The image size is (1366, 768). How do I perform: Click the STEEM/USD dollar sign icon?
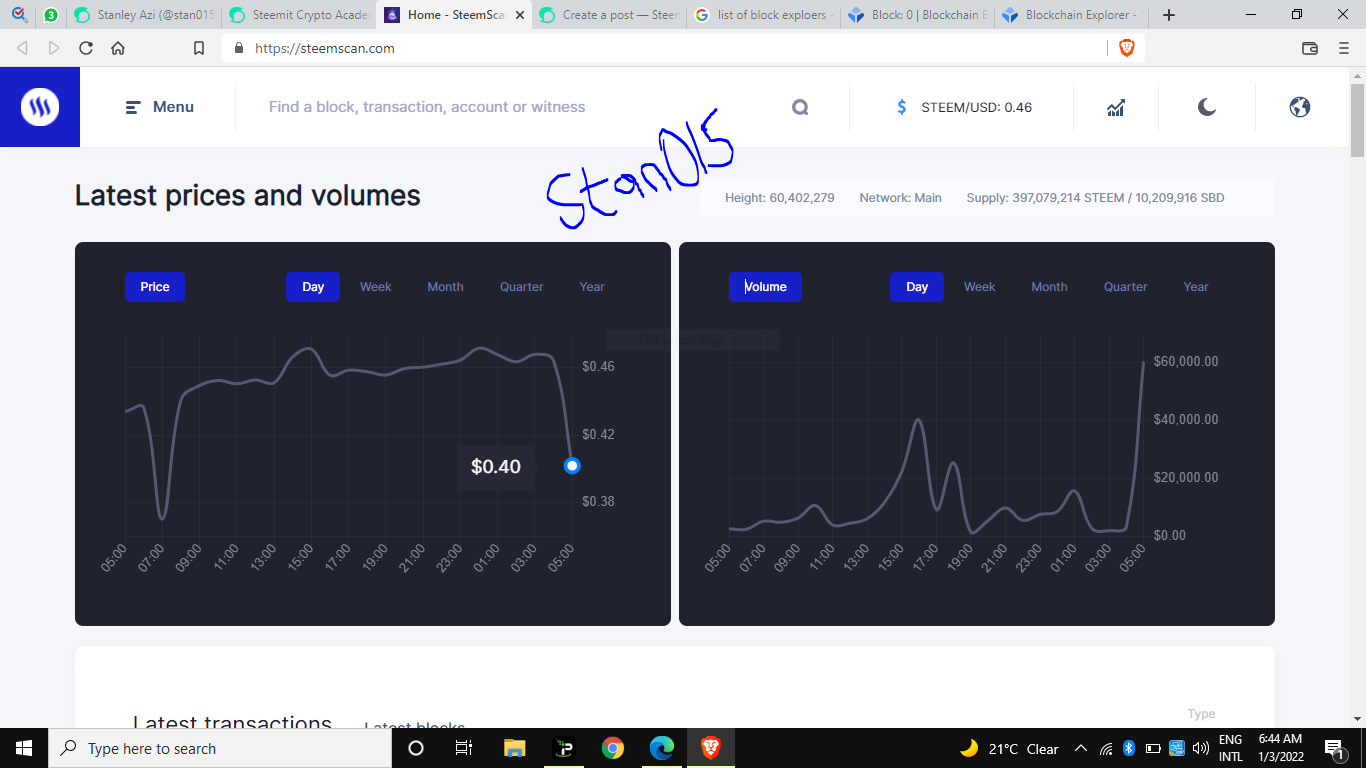(902, 107)
